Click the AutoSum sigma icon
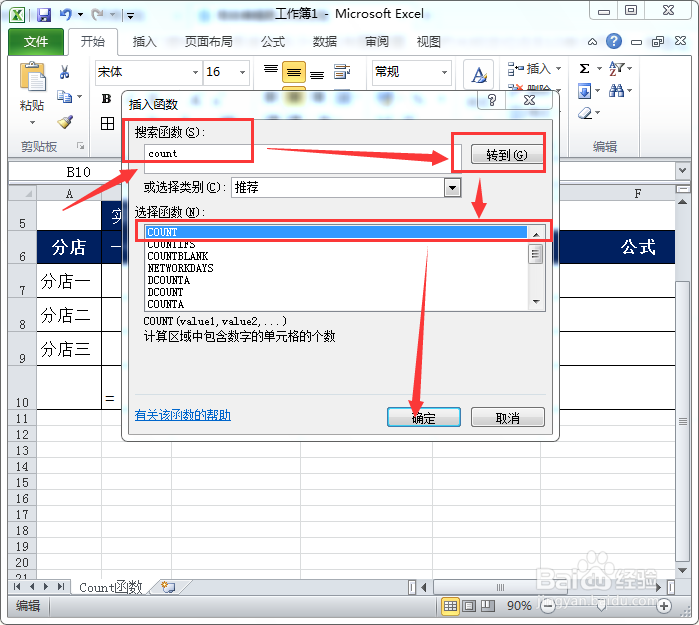This screenshot has height=625, width=699. [x=584, y=68]
